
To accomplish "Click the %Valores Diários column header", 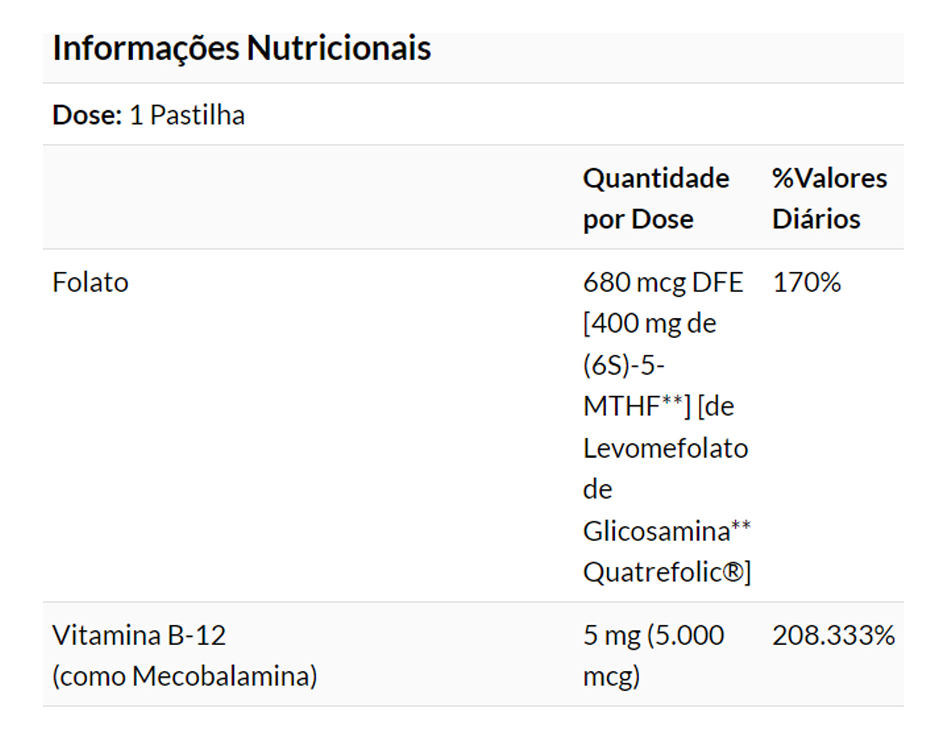I will [829, 198].
